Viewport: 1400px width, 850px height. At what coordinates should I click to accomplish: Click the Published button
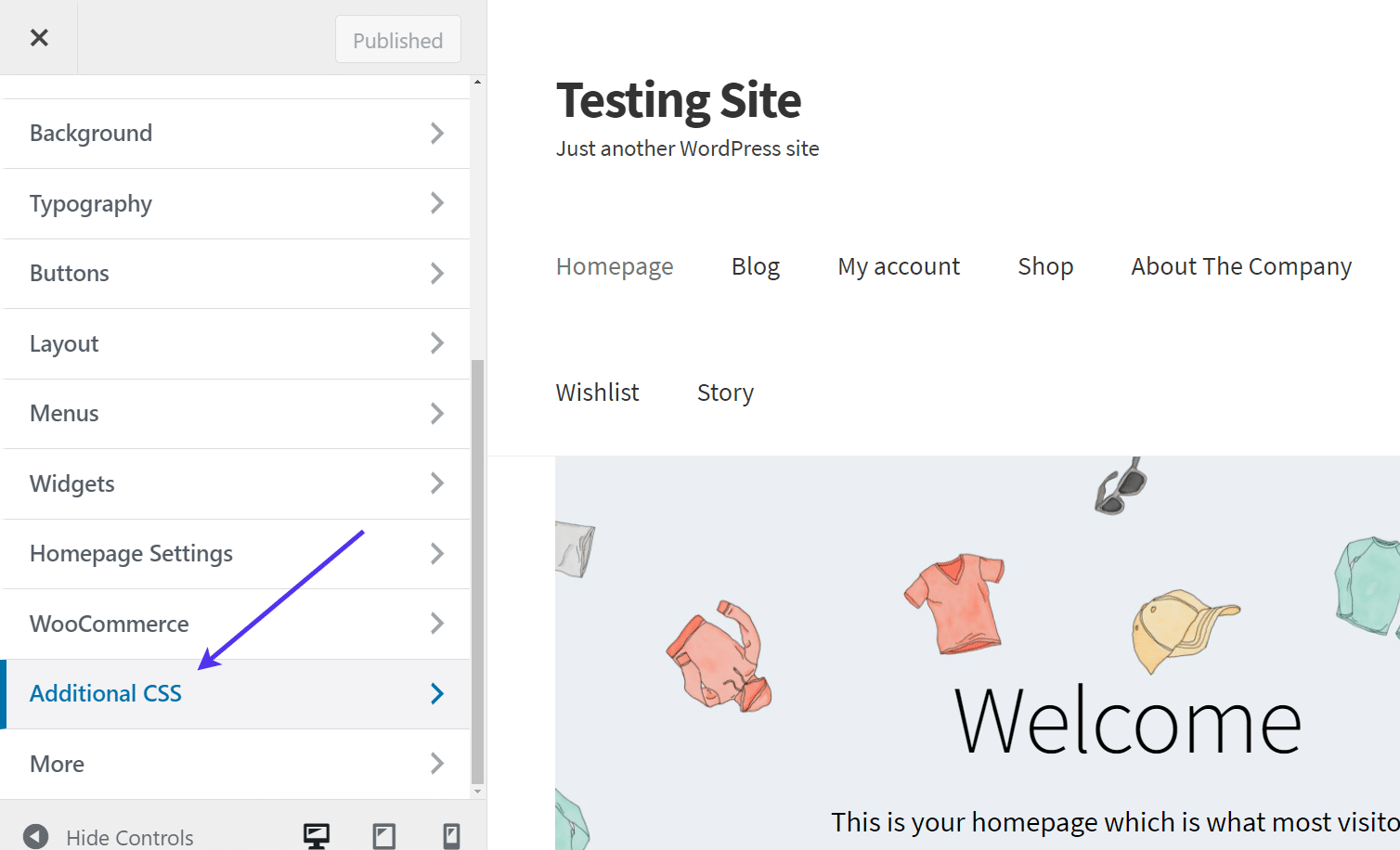(397, 39)
